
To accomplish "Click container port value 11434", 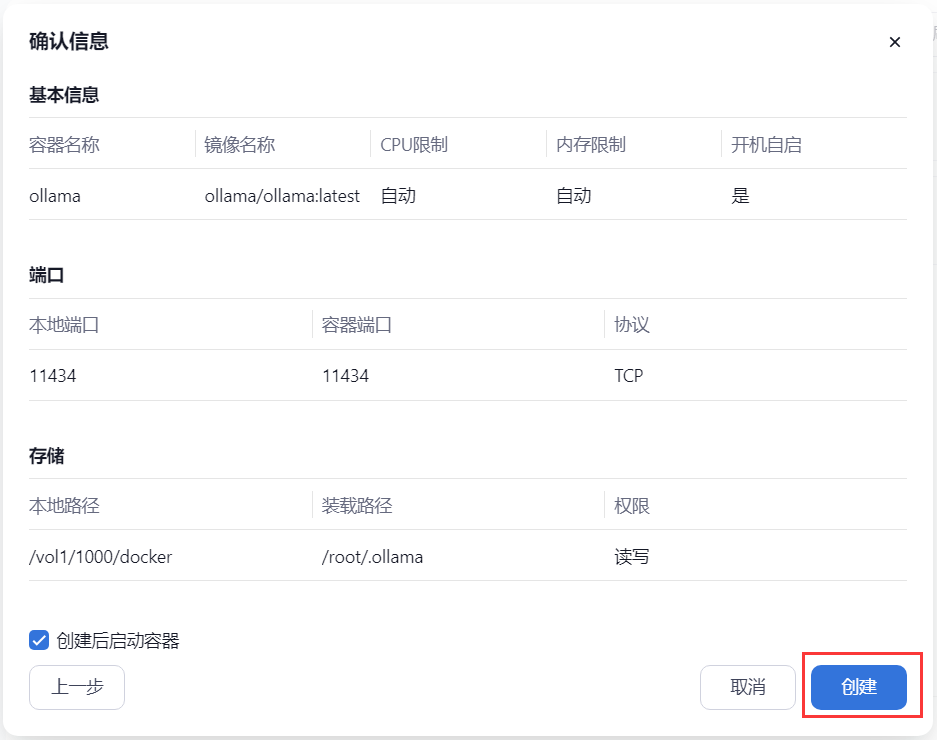I will 345,376.
